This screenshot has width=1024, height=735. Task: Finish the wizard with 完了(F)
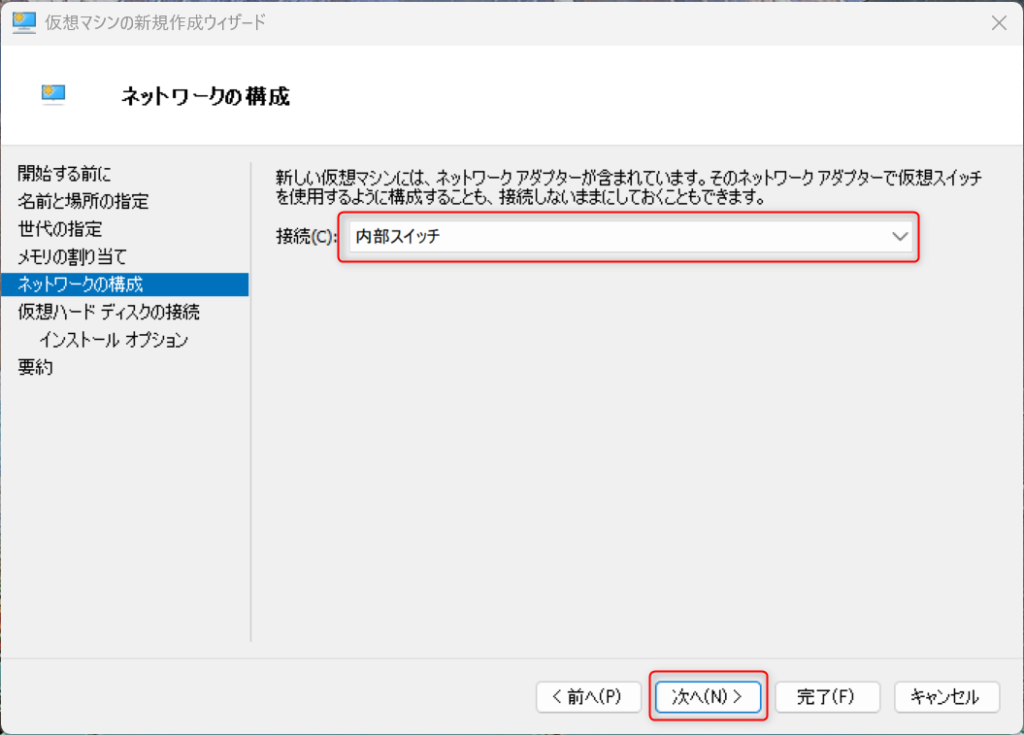[825, 697]
